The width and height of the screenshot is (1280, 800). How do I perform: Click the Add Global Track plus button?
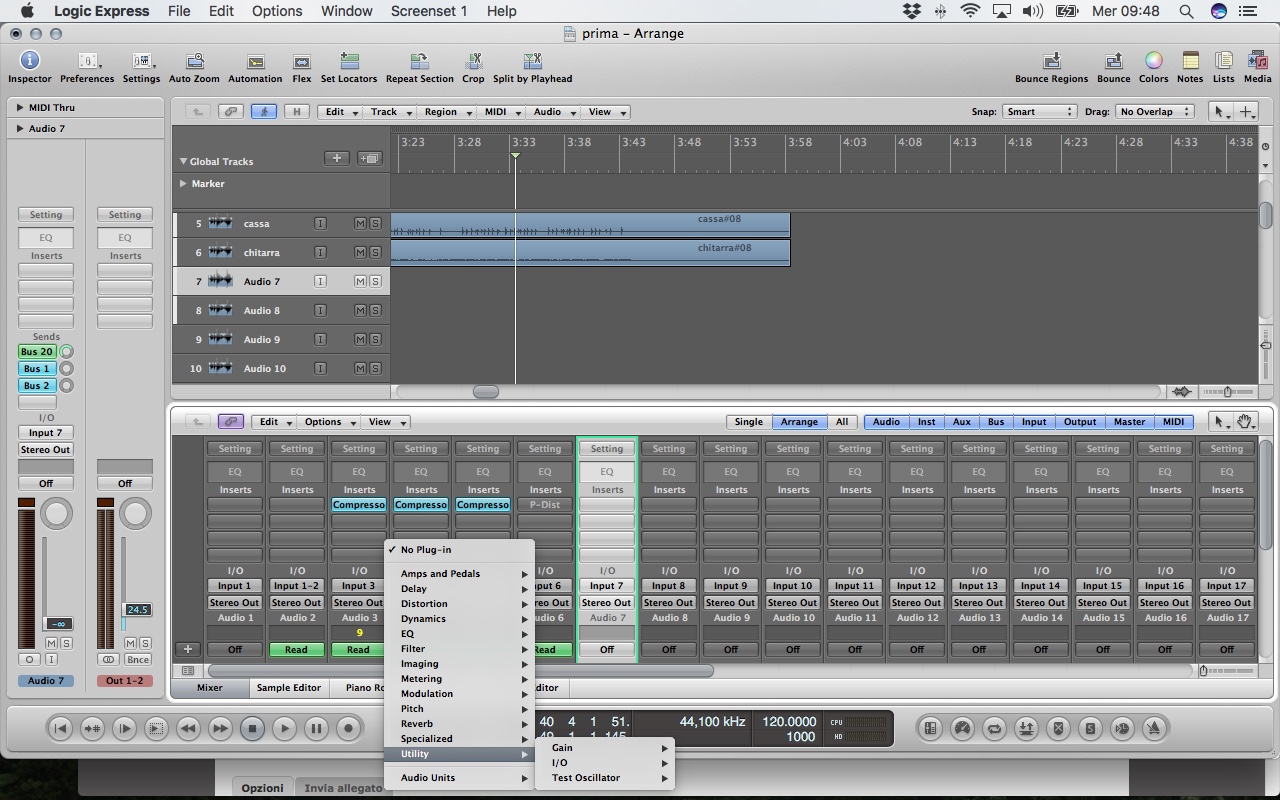tap(337, 158)
